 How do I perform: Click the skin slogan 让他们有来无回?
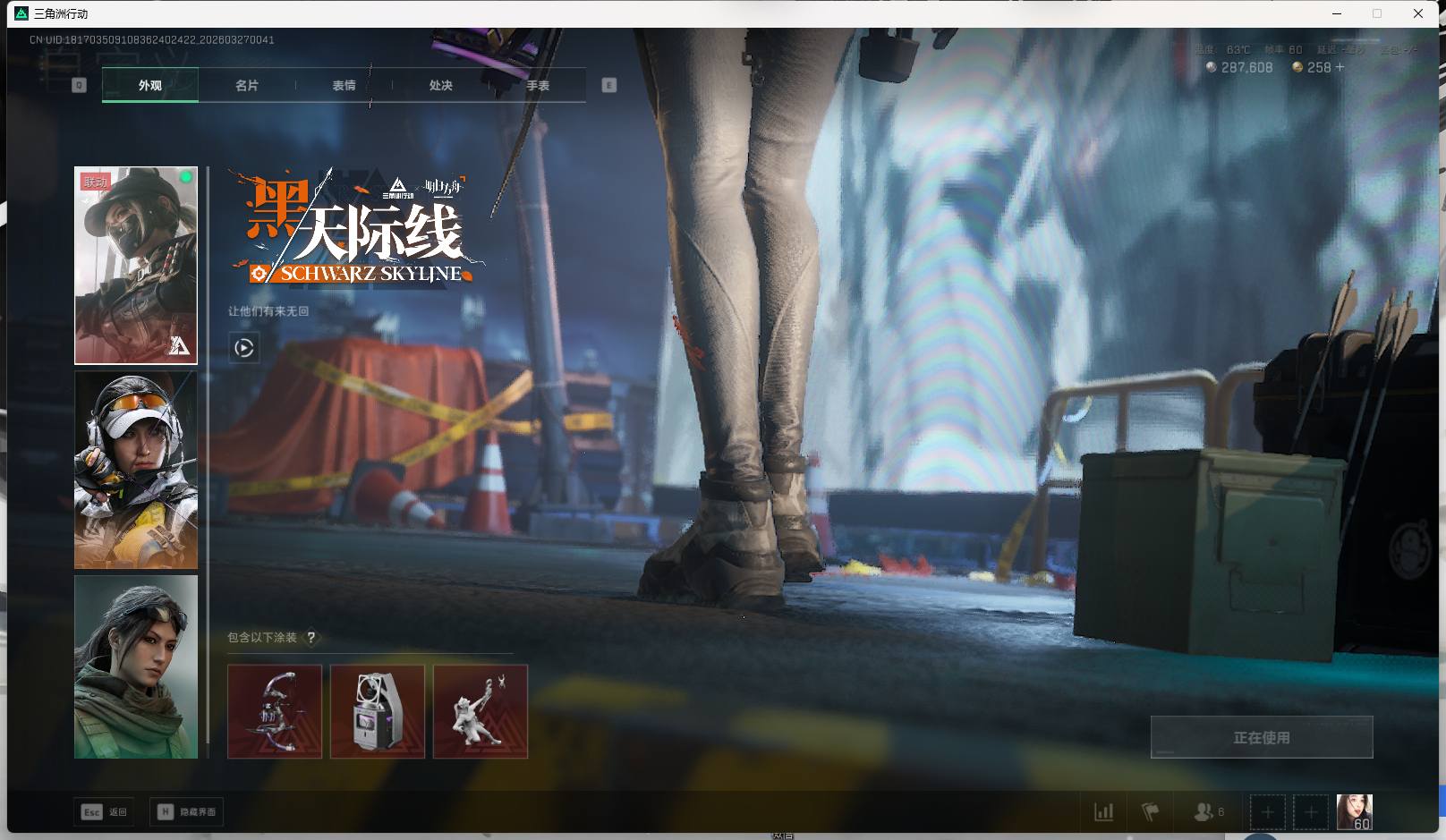click(x=268, y=311)
